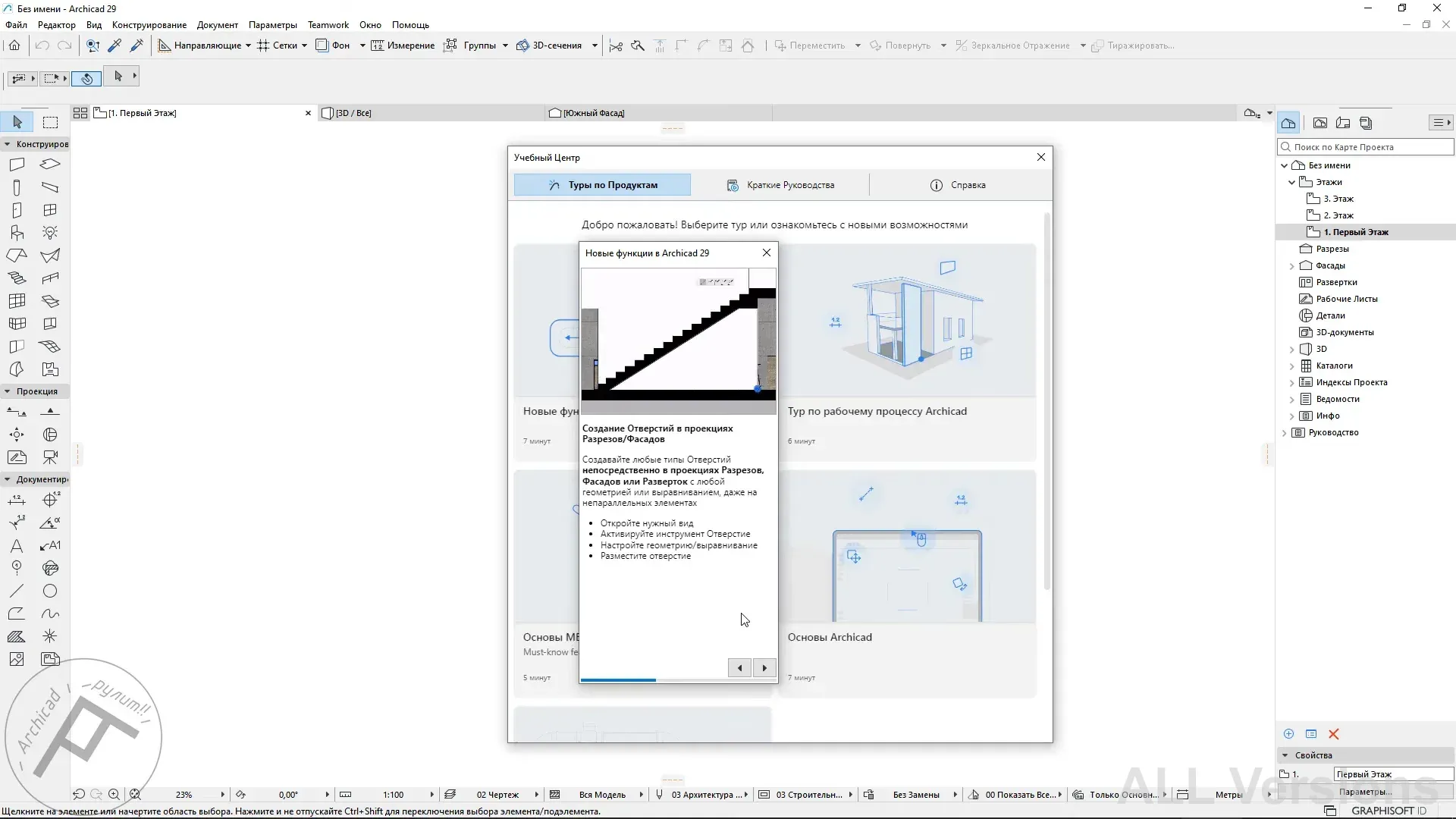Expand the Фасады tree node
Image resolution: width=1456 pixels, height=819 pixels.
click(x=1291, y=266)
